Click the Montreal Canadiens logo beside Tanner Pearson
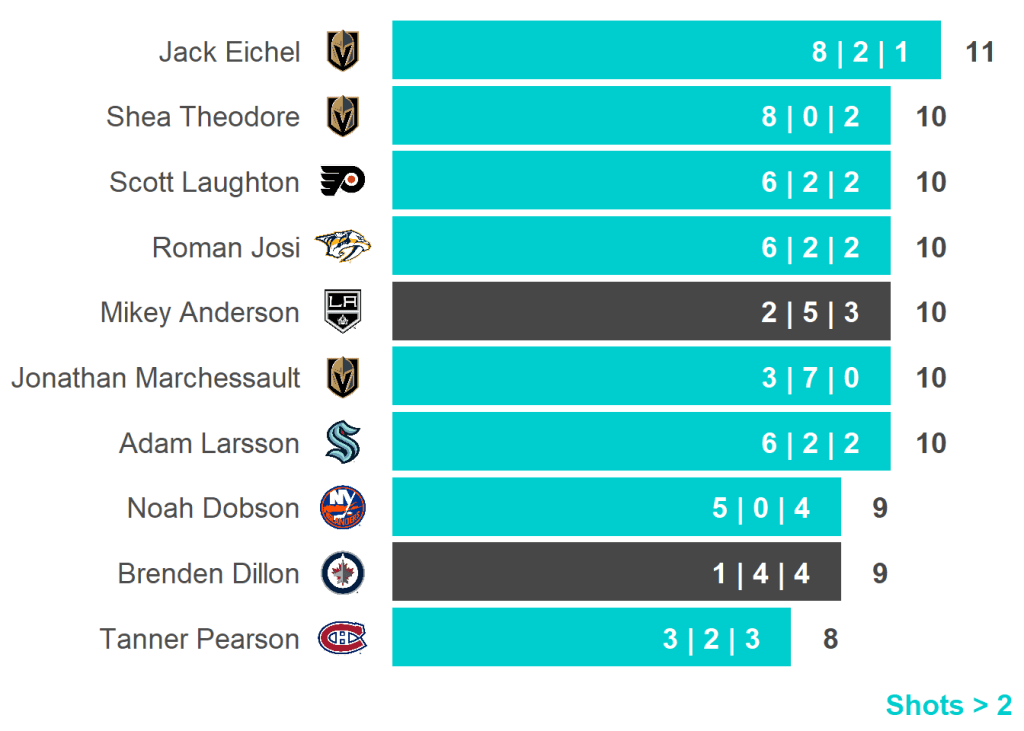The image size is (1024, 731). [343, 638]
